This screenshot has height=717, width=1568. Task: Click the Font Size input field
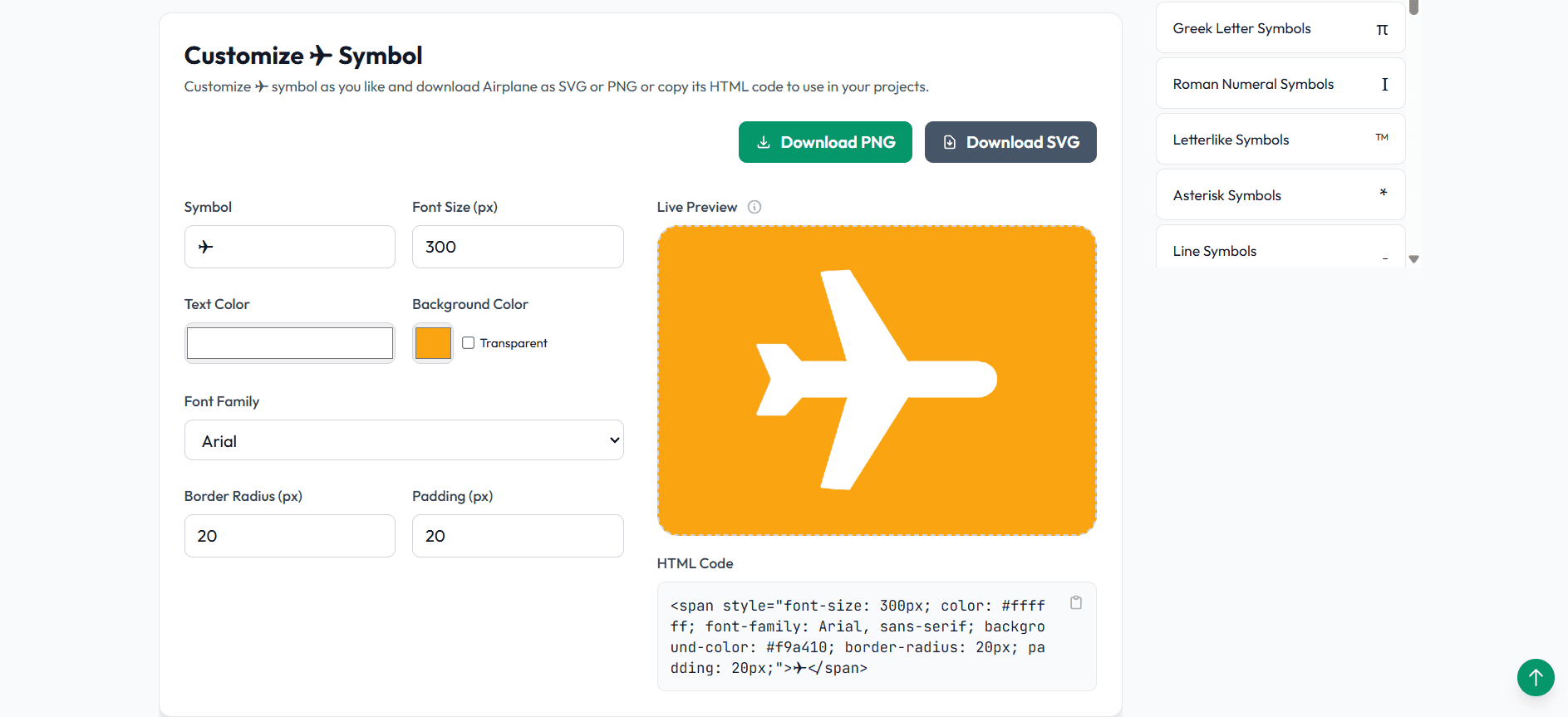(518, 247)
